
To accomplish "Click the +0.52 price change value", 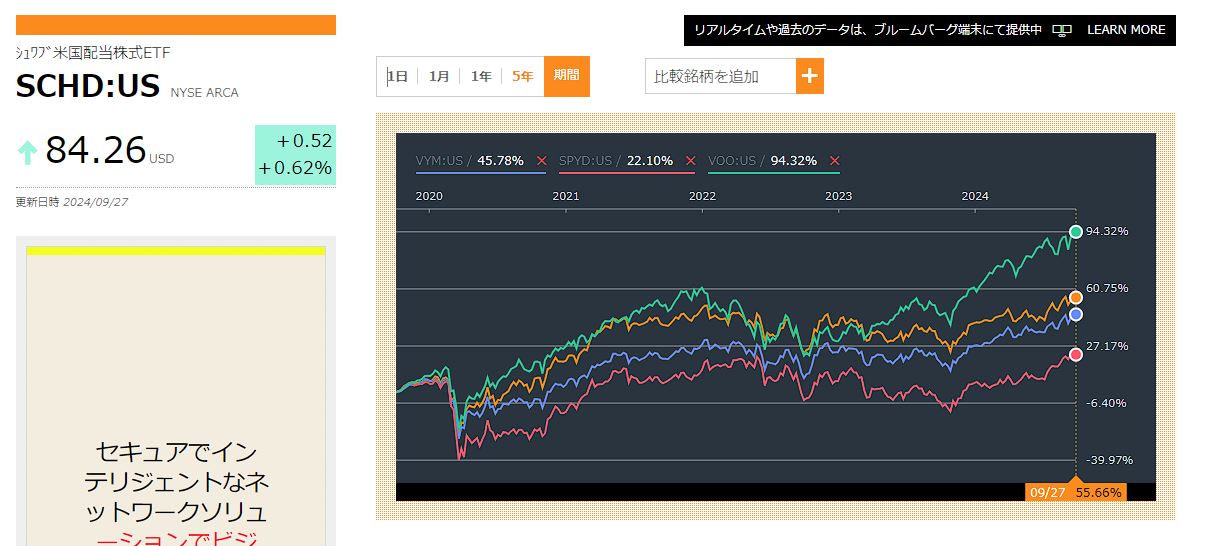I will click(x=304, y=141).
